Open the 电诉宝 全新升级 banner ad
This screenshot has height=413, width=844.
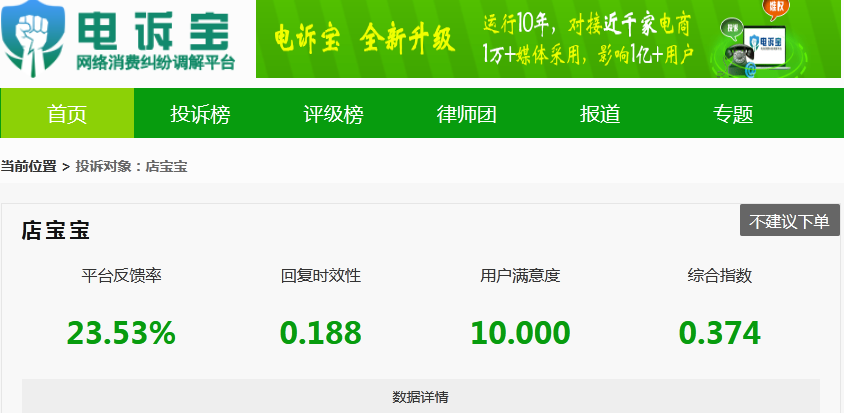point(548,39)
